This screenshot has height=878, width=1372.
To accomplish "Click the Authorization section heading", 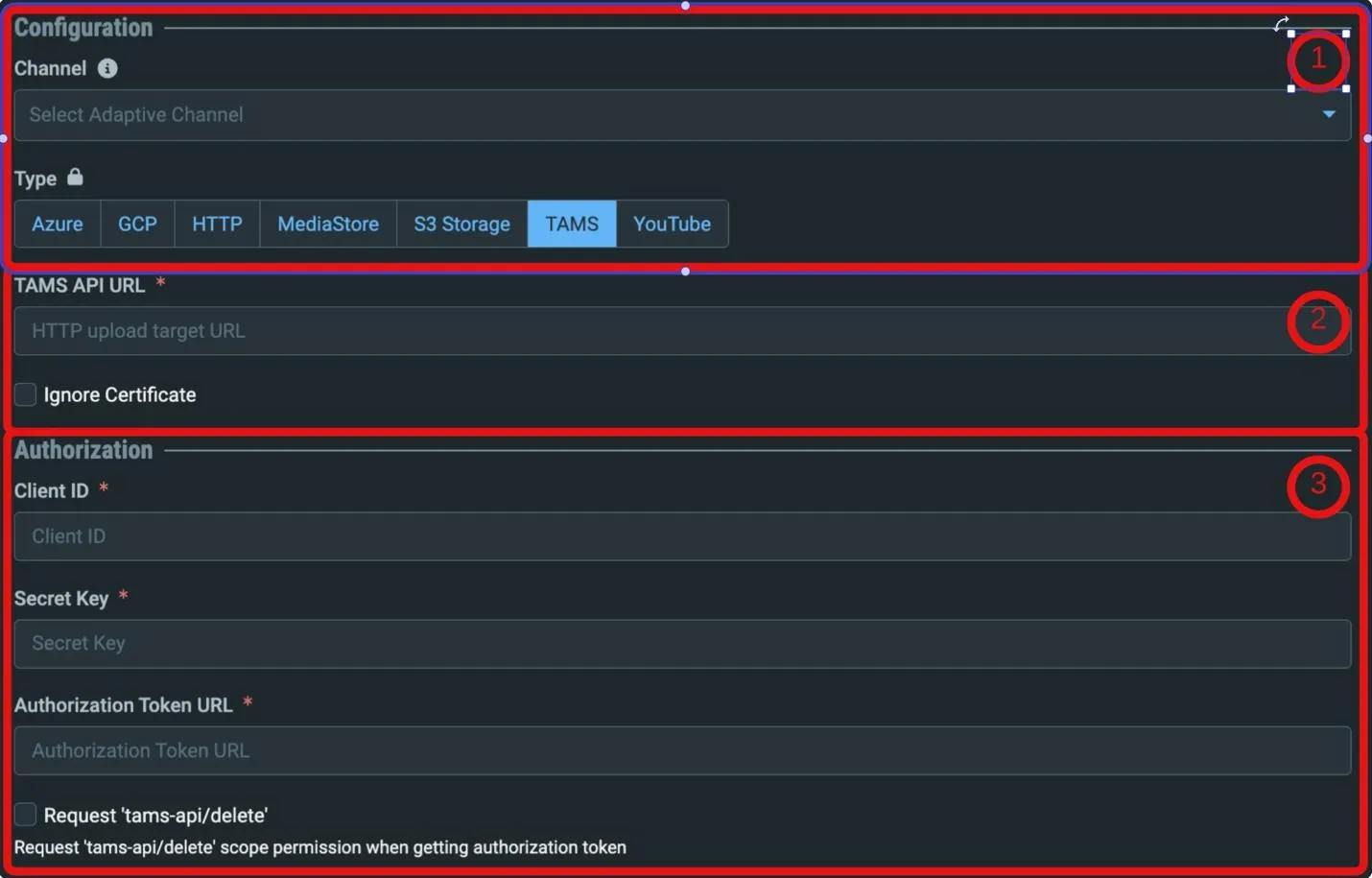I will click(83, 450).
